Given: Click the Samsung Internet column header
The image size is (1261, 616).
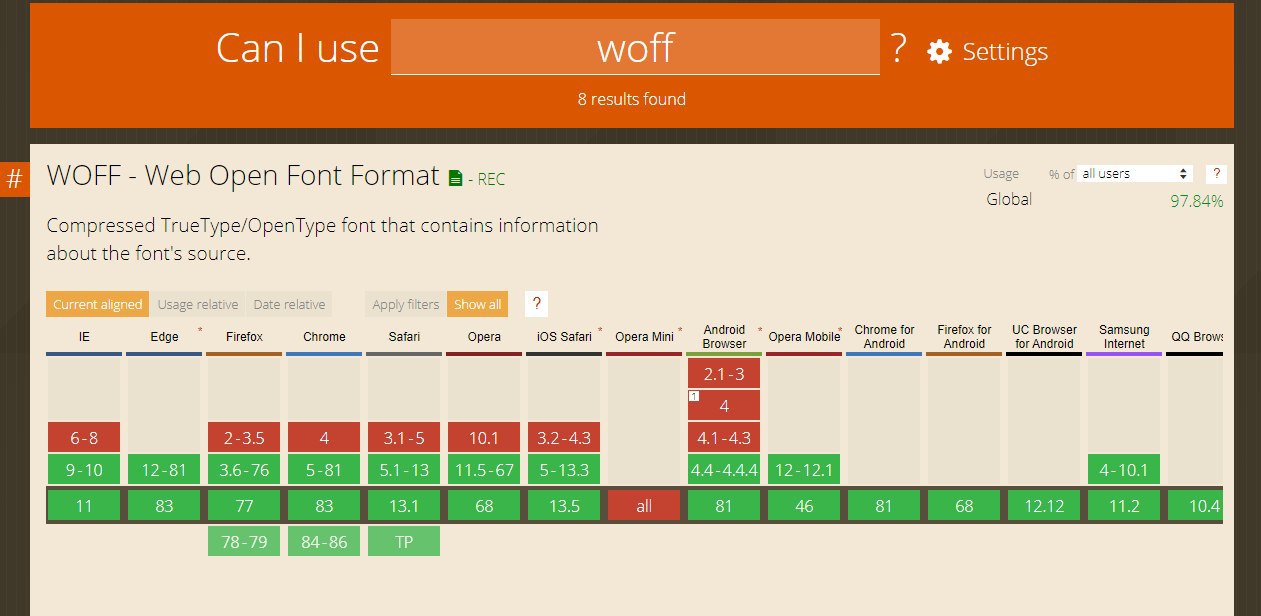Looking at the screenshot, I should [1124, 337].
